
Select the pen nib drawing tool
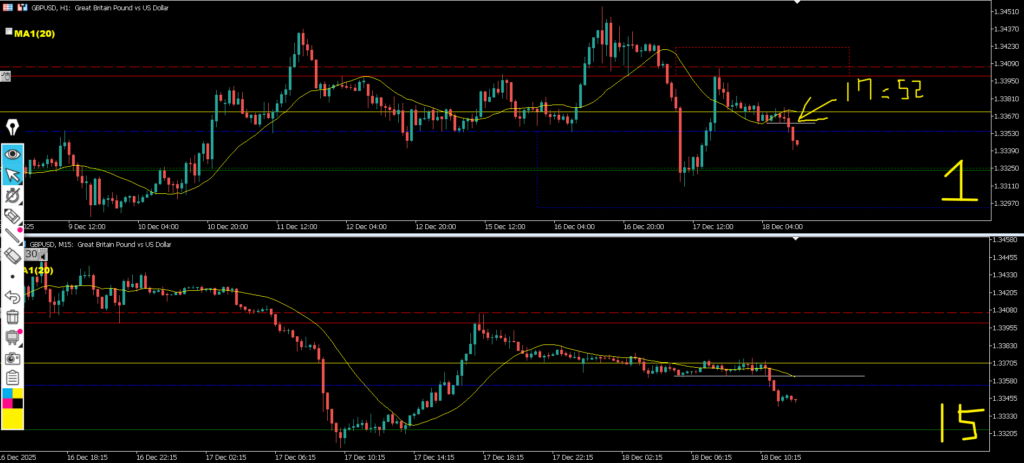pos(13,127)
